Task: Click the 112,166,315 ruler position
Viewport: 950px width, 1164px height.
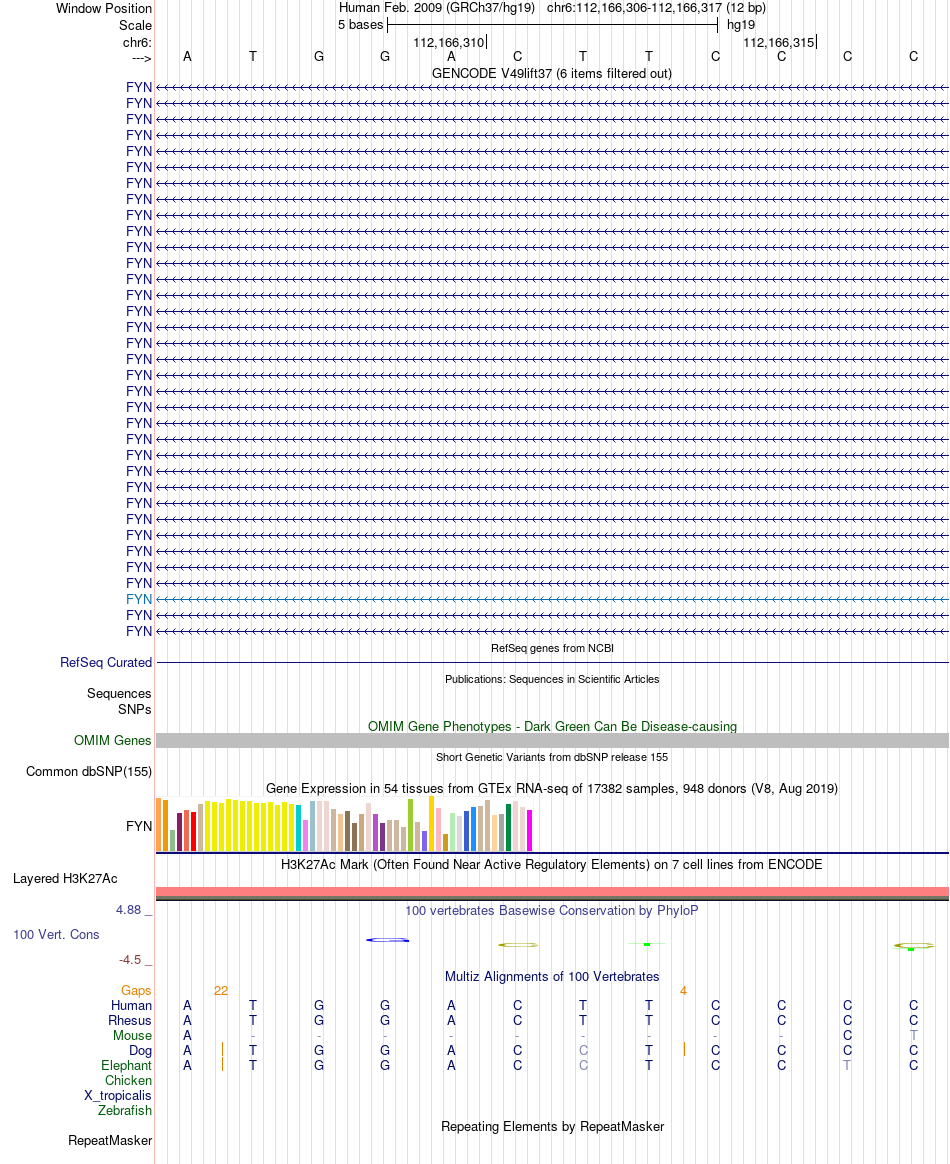Action: point(779,42)
